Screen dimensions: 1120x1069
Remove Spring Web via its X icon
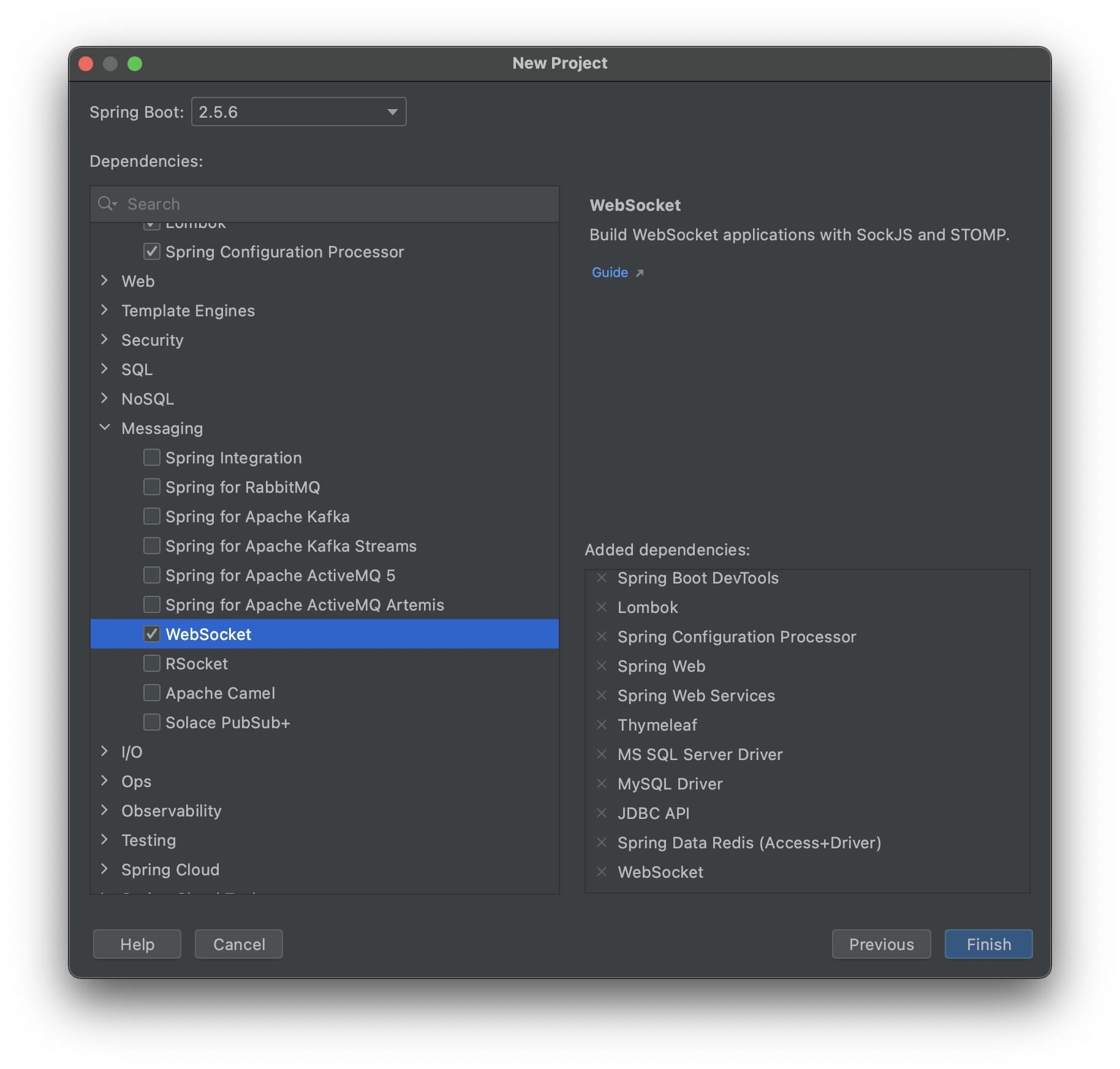(x=602, y=666)
